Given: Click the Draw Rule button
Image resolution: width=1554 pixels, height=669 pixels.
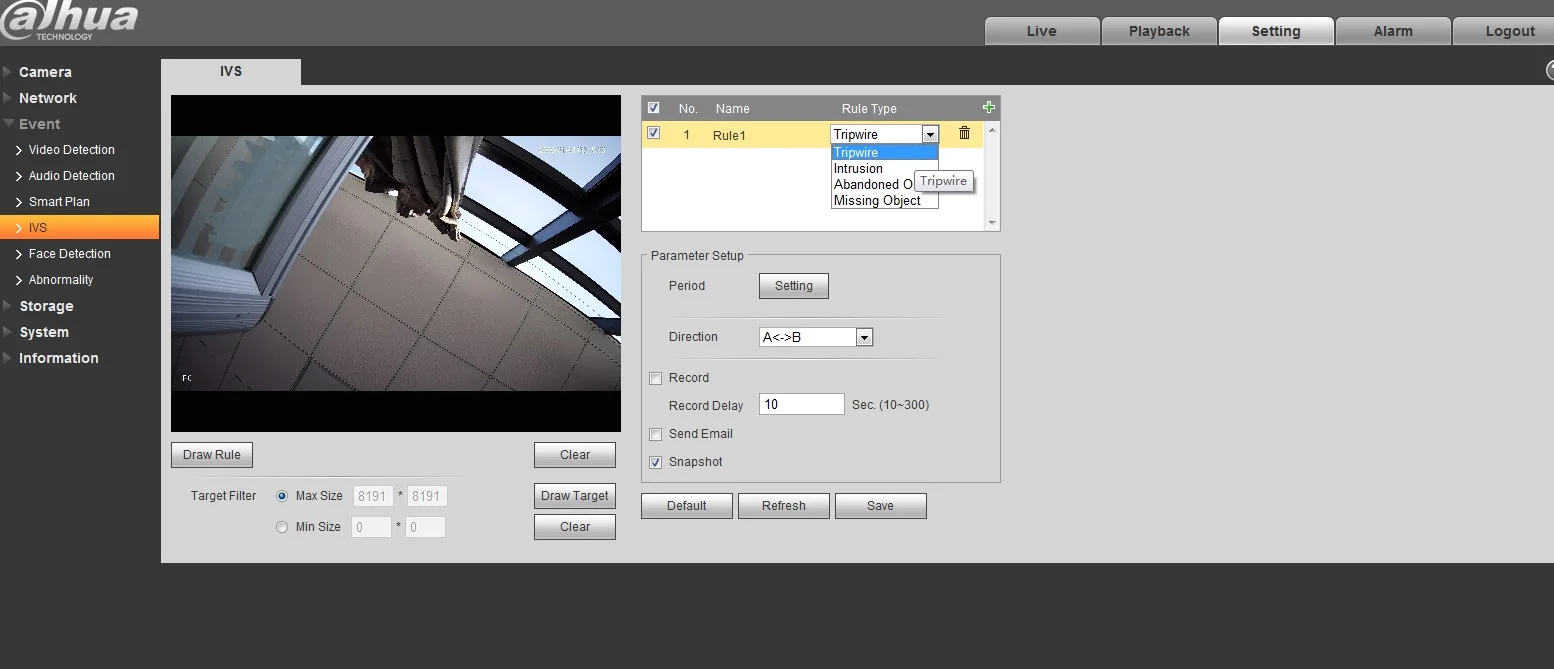Looking at the screenshot, I should click(x=212, y=455).
